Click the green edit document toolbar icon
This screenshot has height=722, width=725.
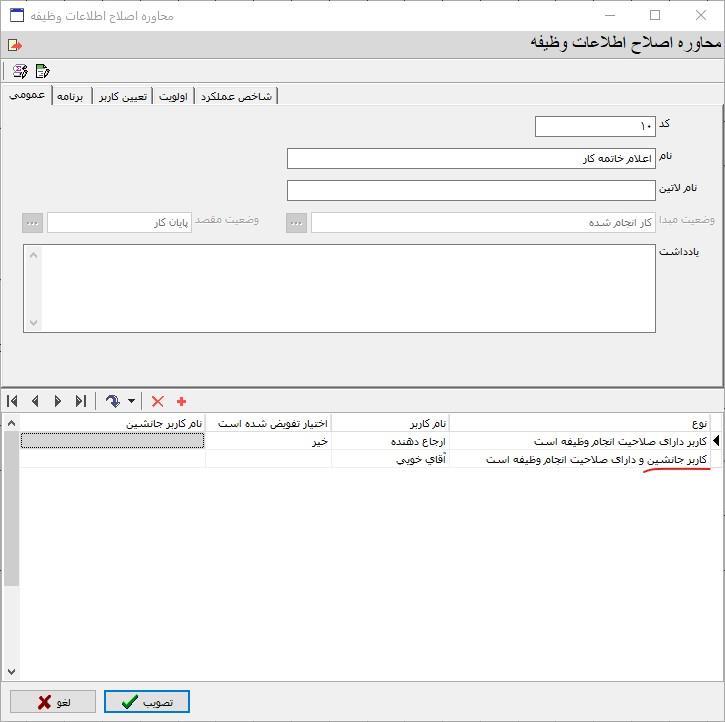coord(42,71)
